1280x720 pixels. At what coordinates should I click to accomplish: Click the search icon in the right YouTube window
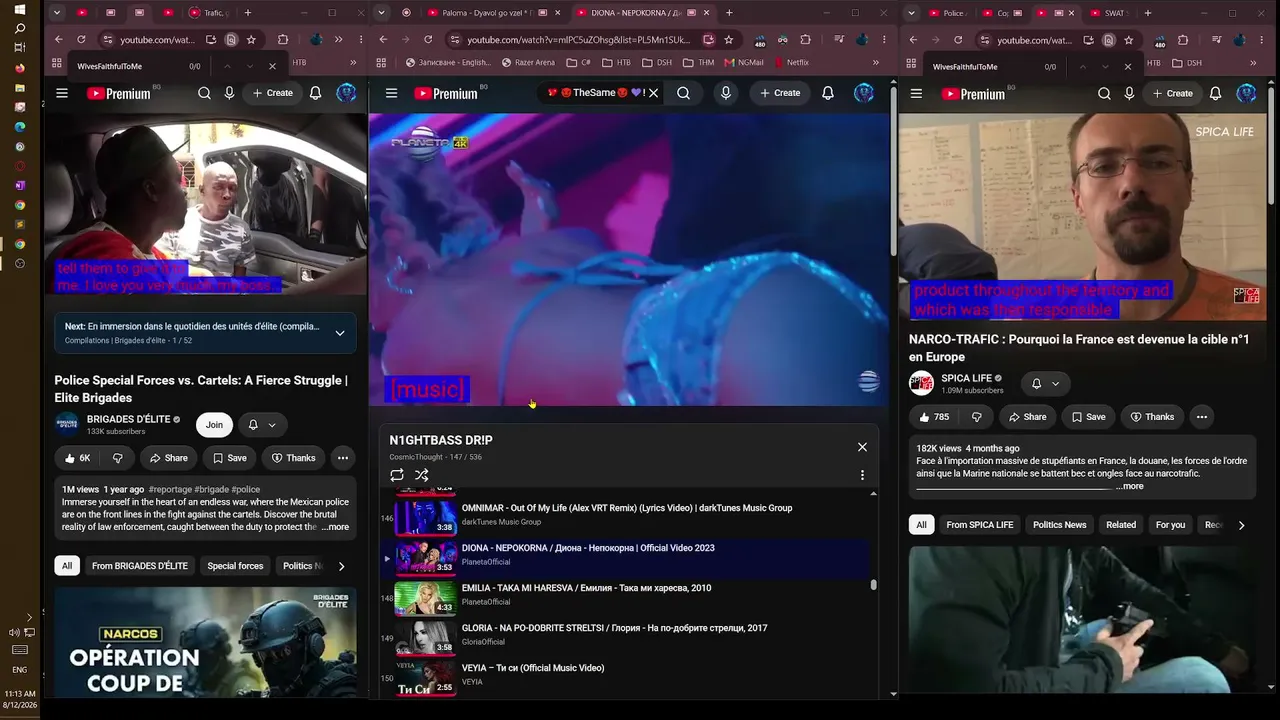click(x=1104, y=93)
